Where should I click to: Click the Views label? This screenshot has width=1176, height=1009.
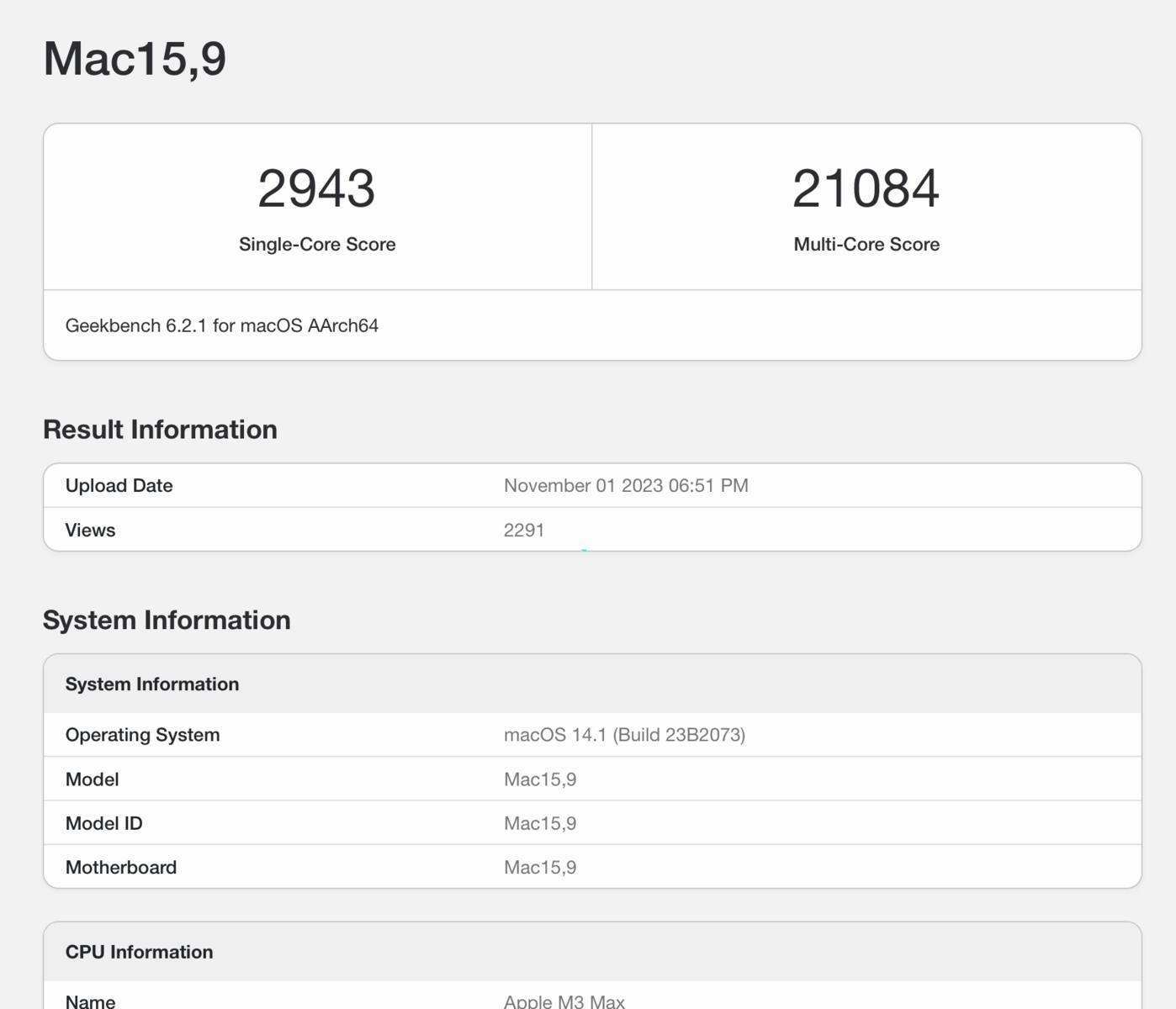point(90,530)
